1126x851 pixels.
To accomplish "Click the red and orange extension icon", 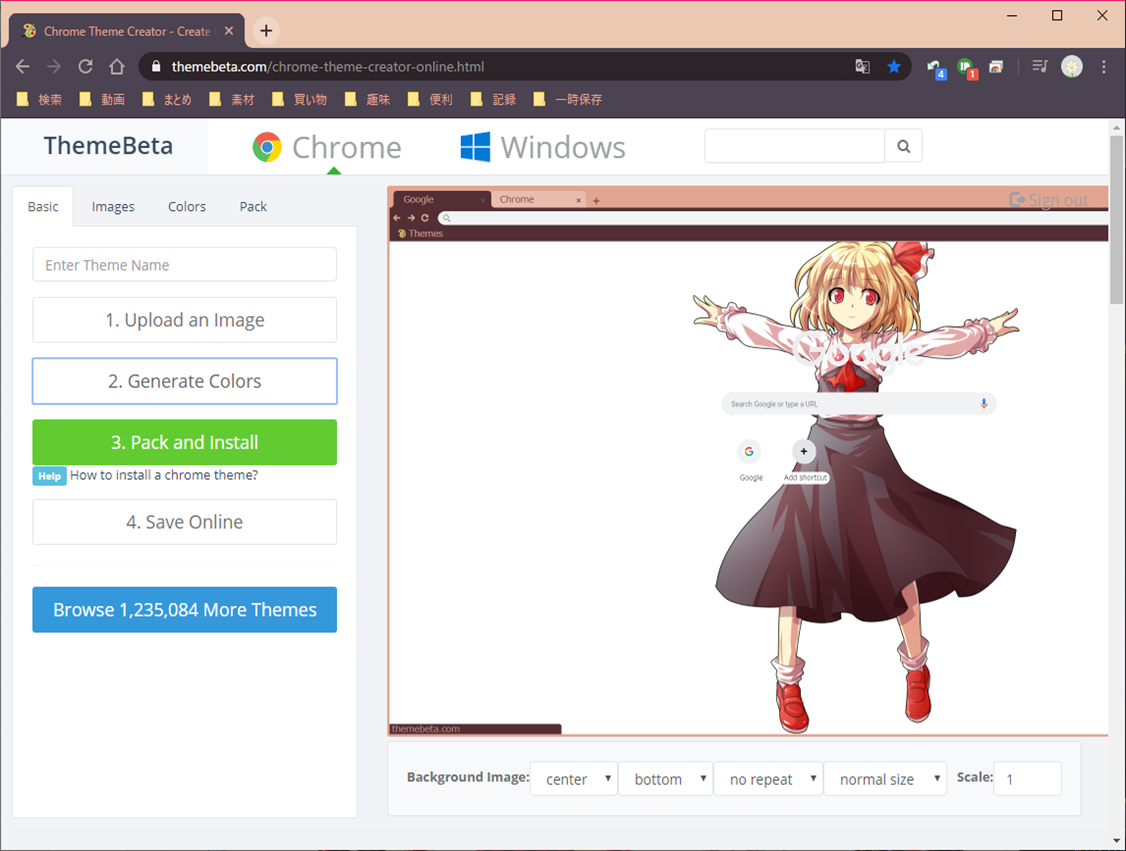I will [x=996, y=67].
